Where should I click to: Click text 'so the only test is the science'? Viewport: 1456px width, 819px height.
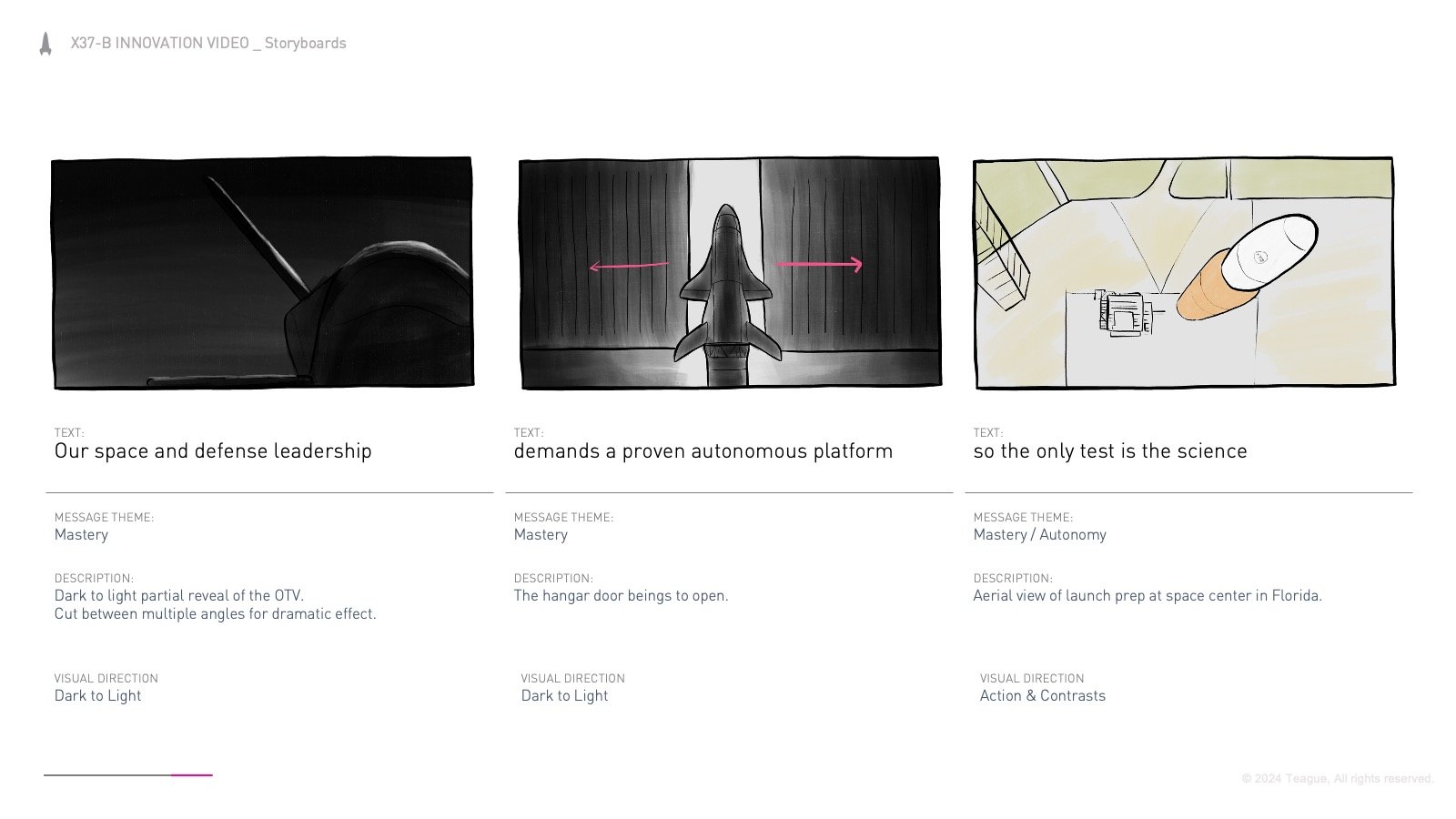coord(1110,451)
